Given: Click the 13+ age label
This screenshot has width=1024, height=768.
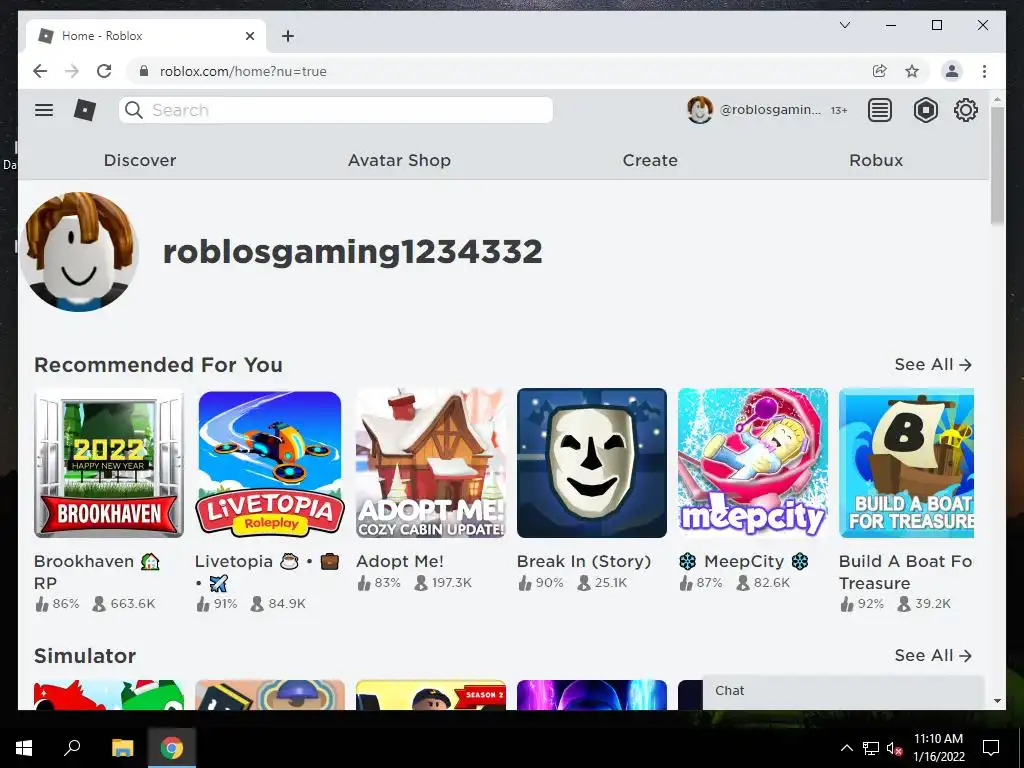Looking at the screenshot, I should pyautogui.click(x=839, y=110).
